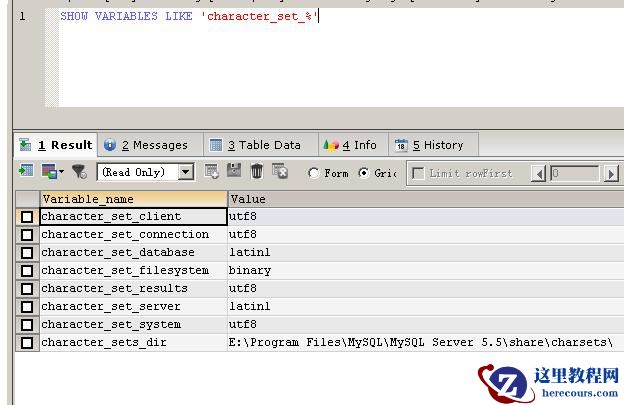Click the export result set icon
The image size is (624, 405).
26,171
